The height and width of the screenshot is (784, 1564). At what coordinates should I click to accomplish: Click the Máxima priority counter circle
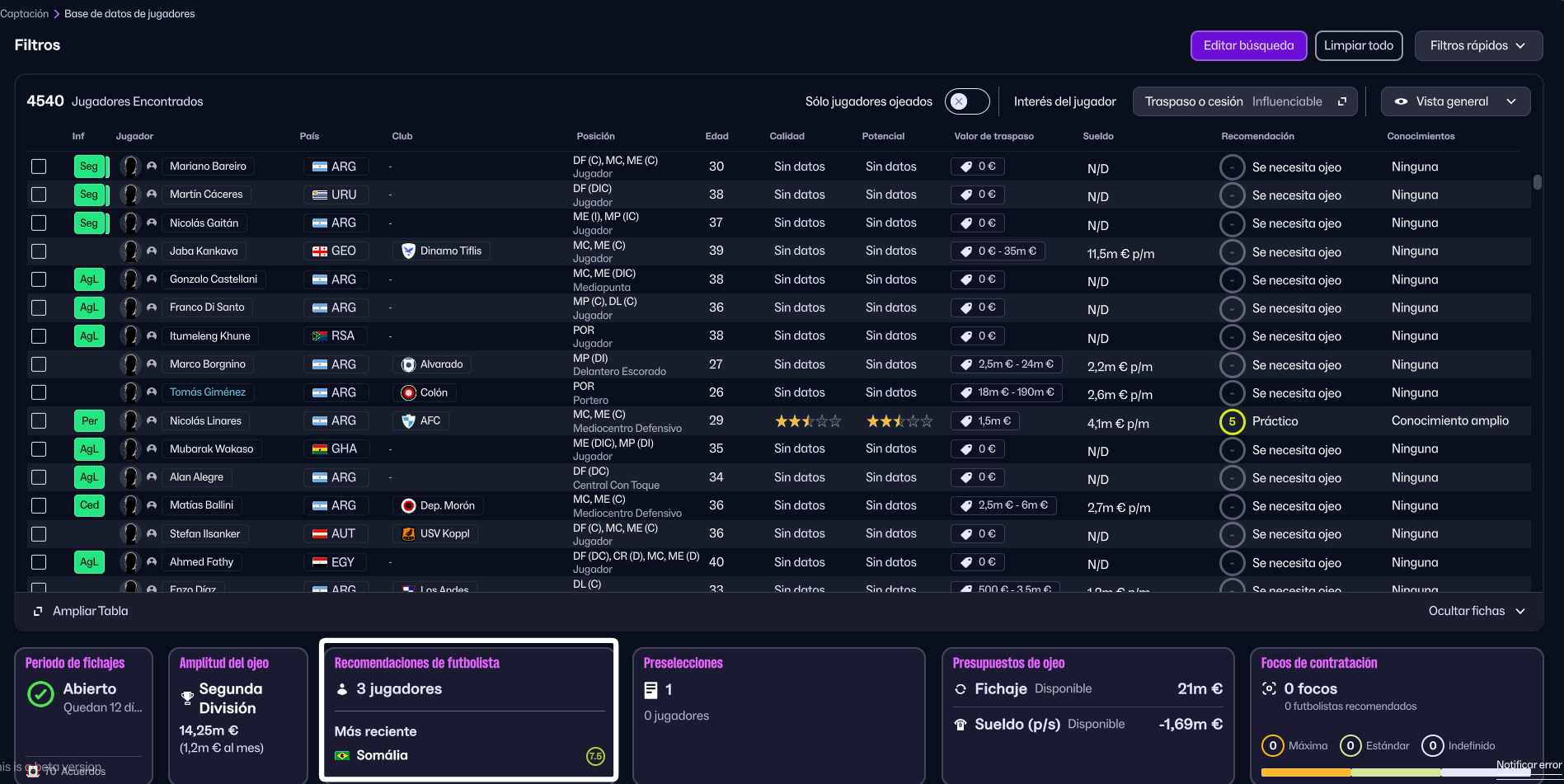(1272, 746)
